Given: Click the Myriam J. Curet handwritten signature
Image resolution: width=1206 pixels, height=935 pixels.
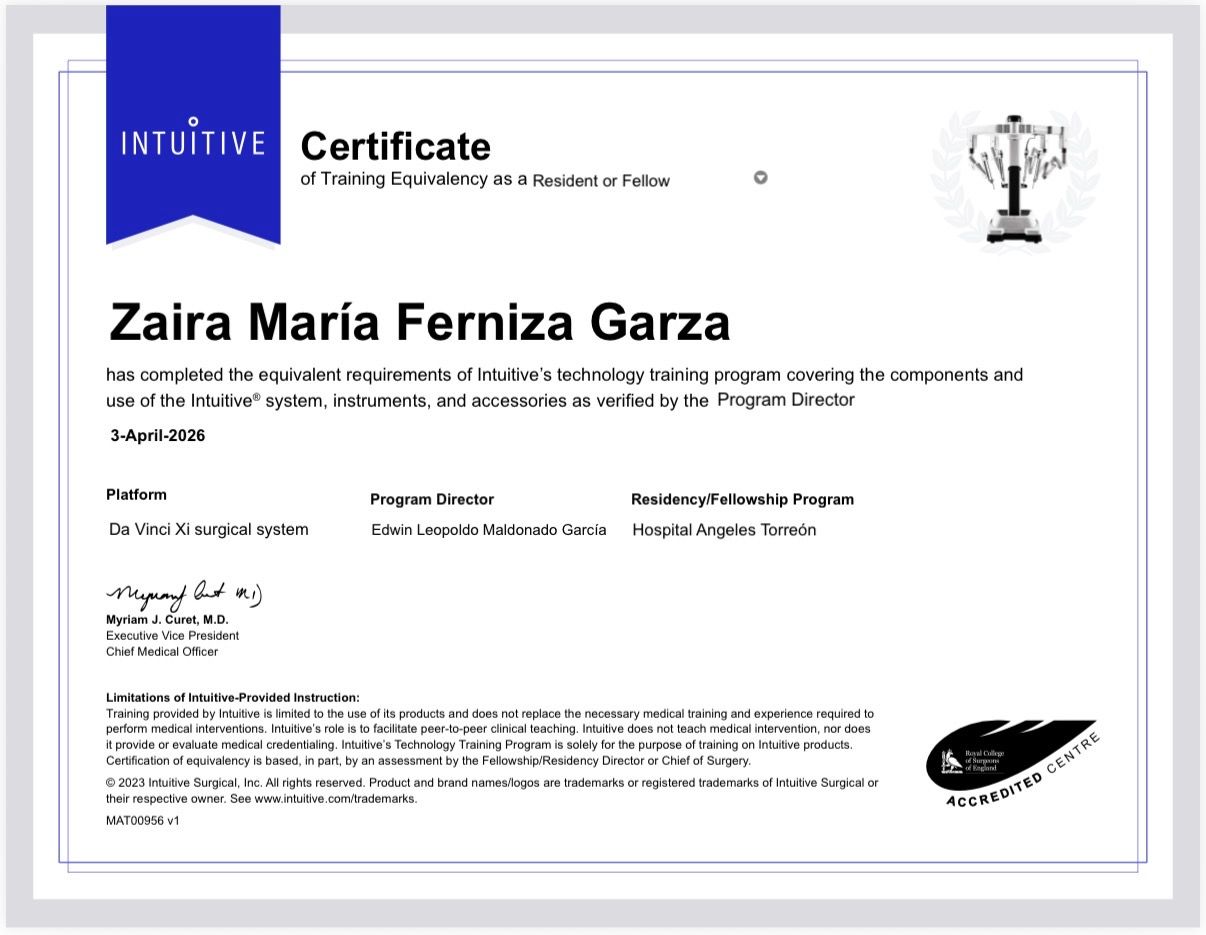Looking at the screenshot, I should [x=185, y=596].
